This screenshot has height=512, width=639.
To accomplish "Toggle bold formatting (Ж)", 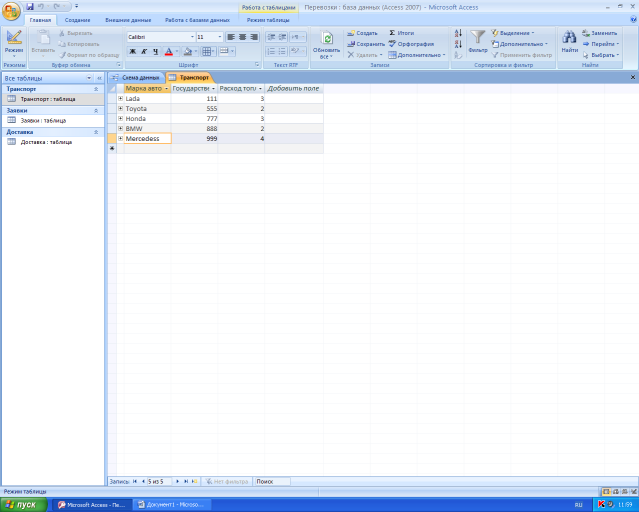I will [132, 51].
